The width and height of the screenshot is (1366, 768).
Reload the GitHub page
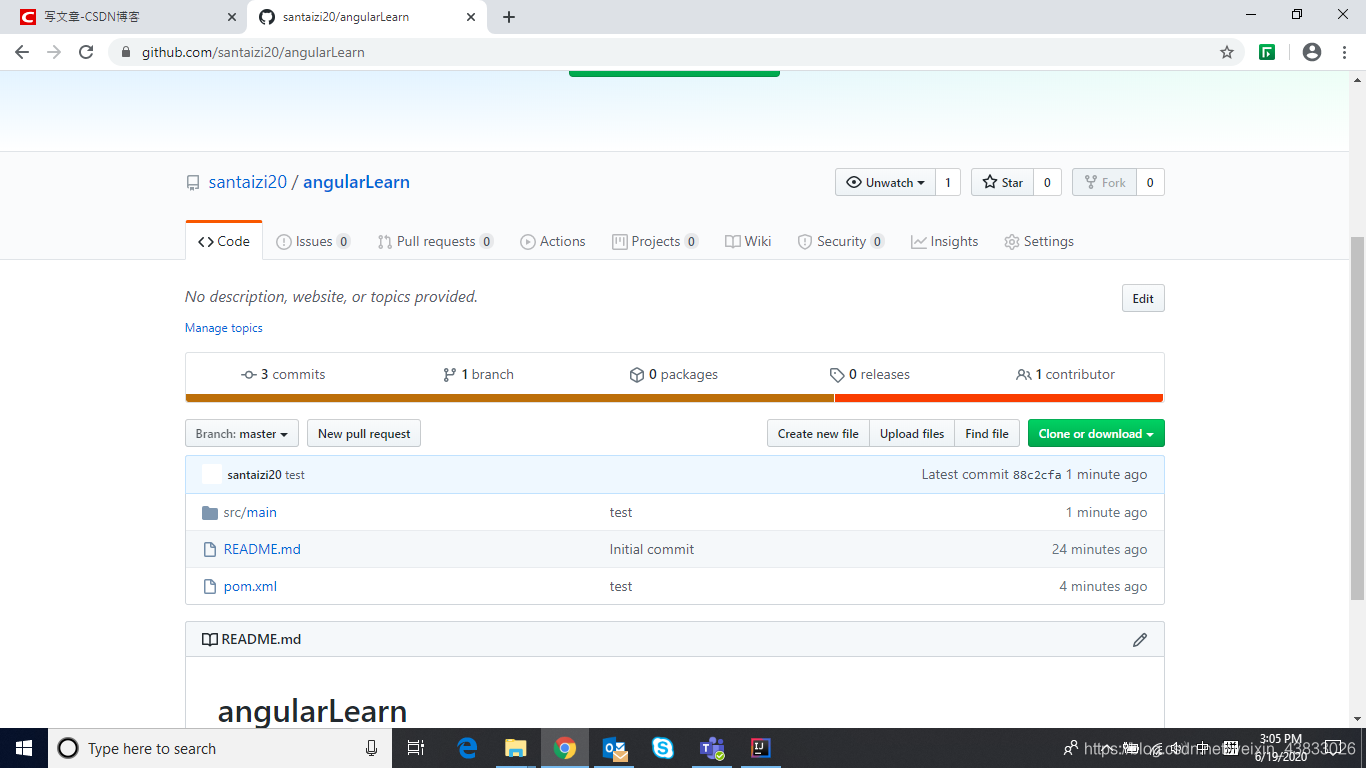(x=86, y=52)
